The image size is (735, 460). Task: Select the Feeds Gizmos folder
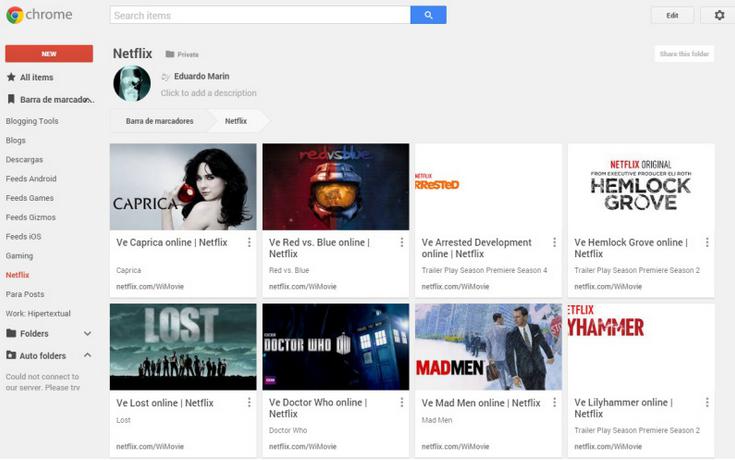pyautogui.click(x=30, y=217)
